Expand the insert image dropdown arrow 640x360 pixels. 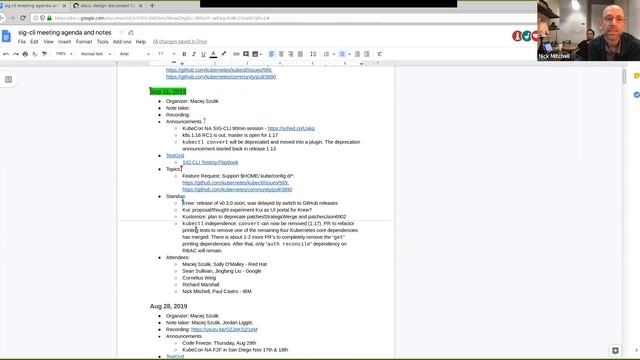click(x=261, y=54)
